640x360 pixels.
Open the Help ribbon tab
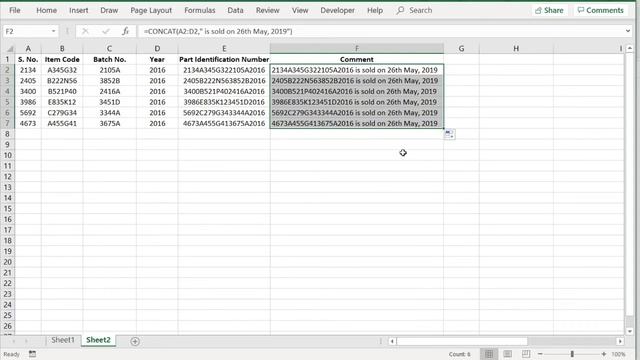pos(375,10)
